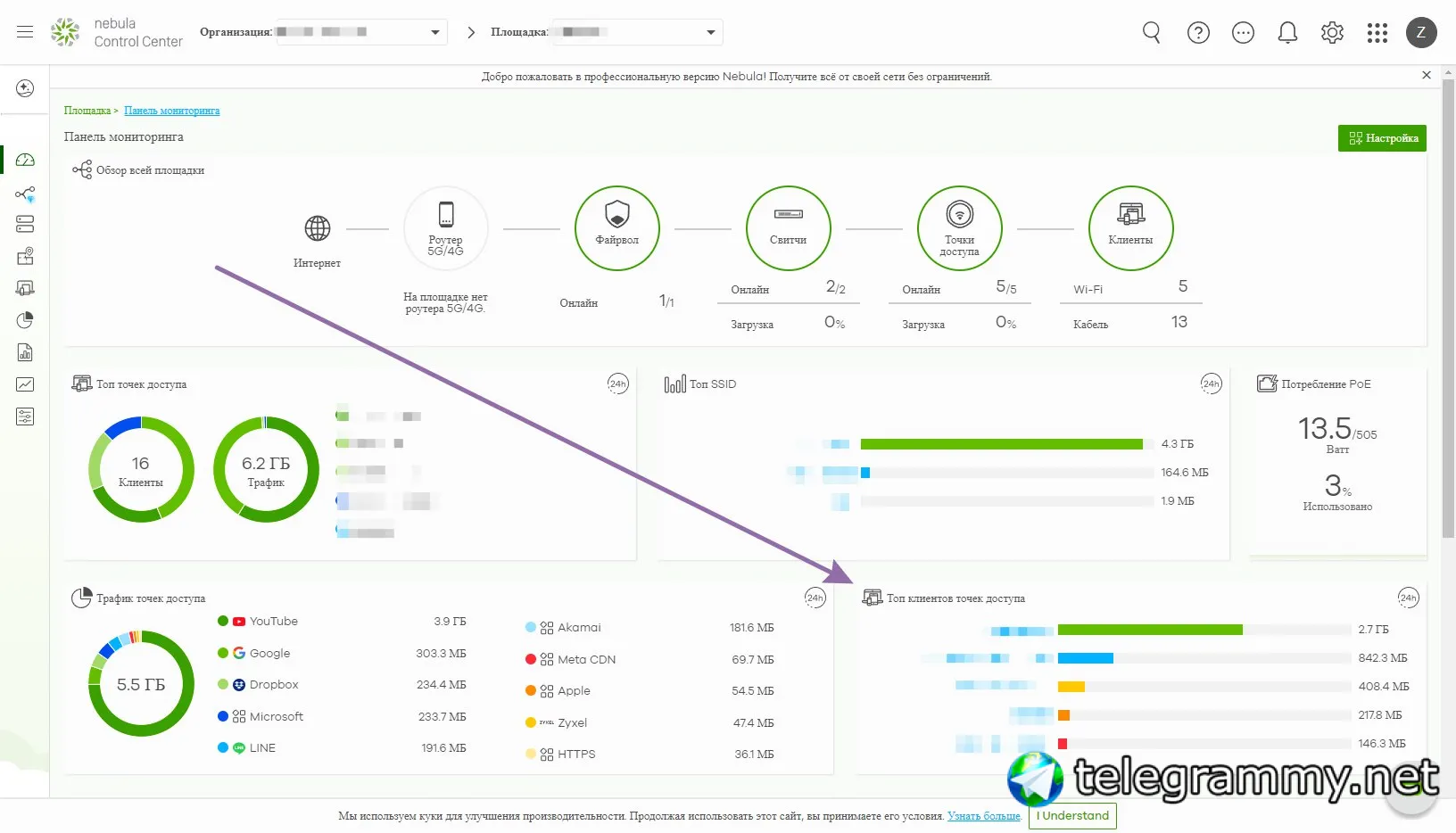
Task: Open the configuration sliders sidebar icon
Action: [x=25, y=416]
